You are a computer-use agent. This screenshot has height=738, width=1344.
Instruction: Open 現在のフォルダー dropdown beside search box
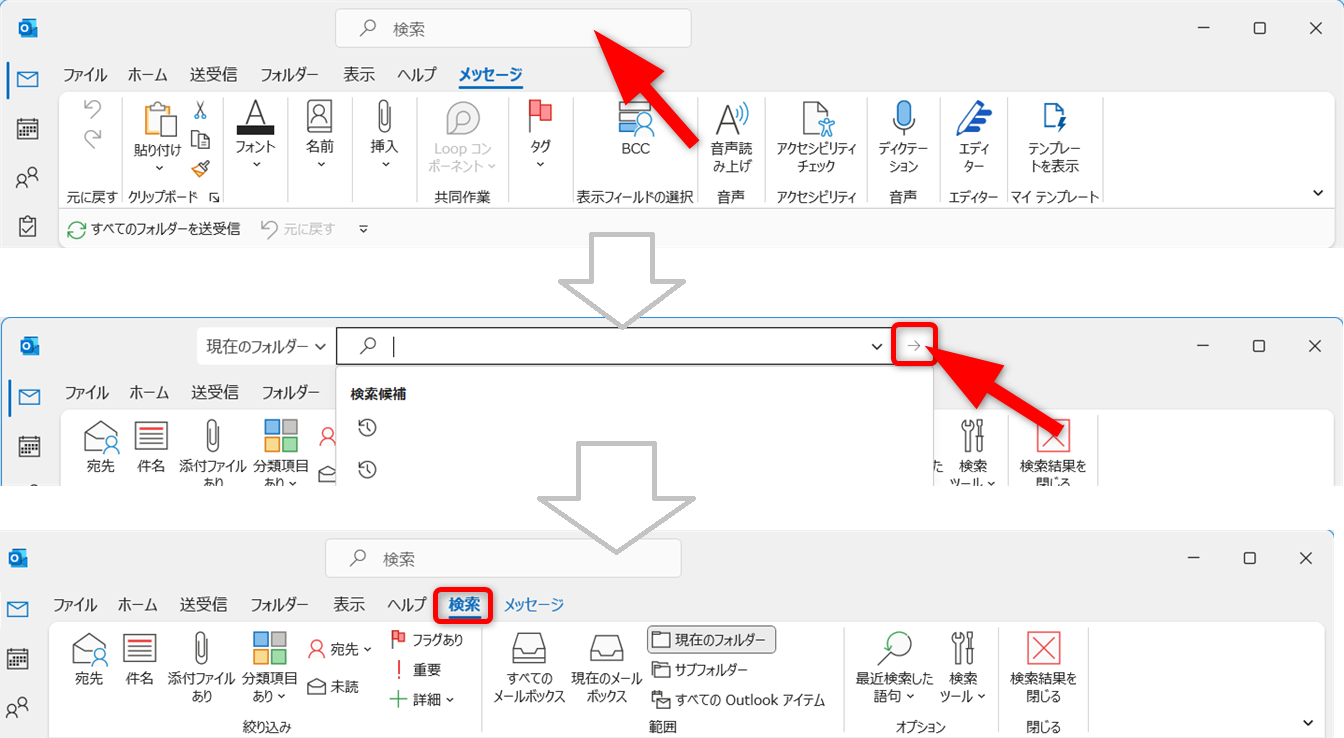coord(266,346)
